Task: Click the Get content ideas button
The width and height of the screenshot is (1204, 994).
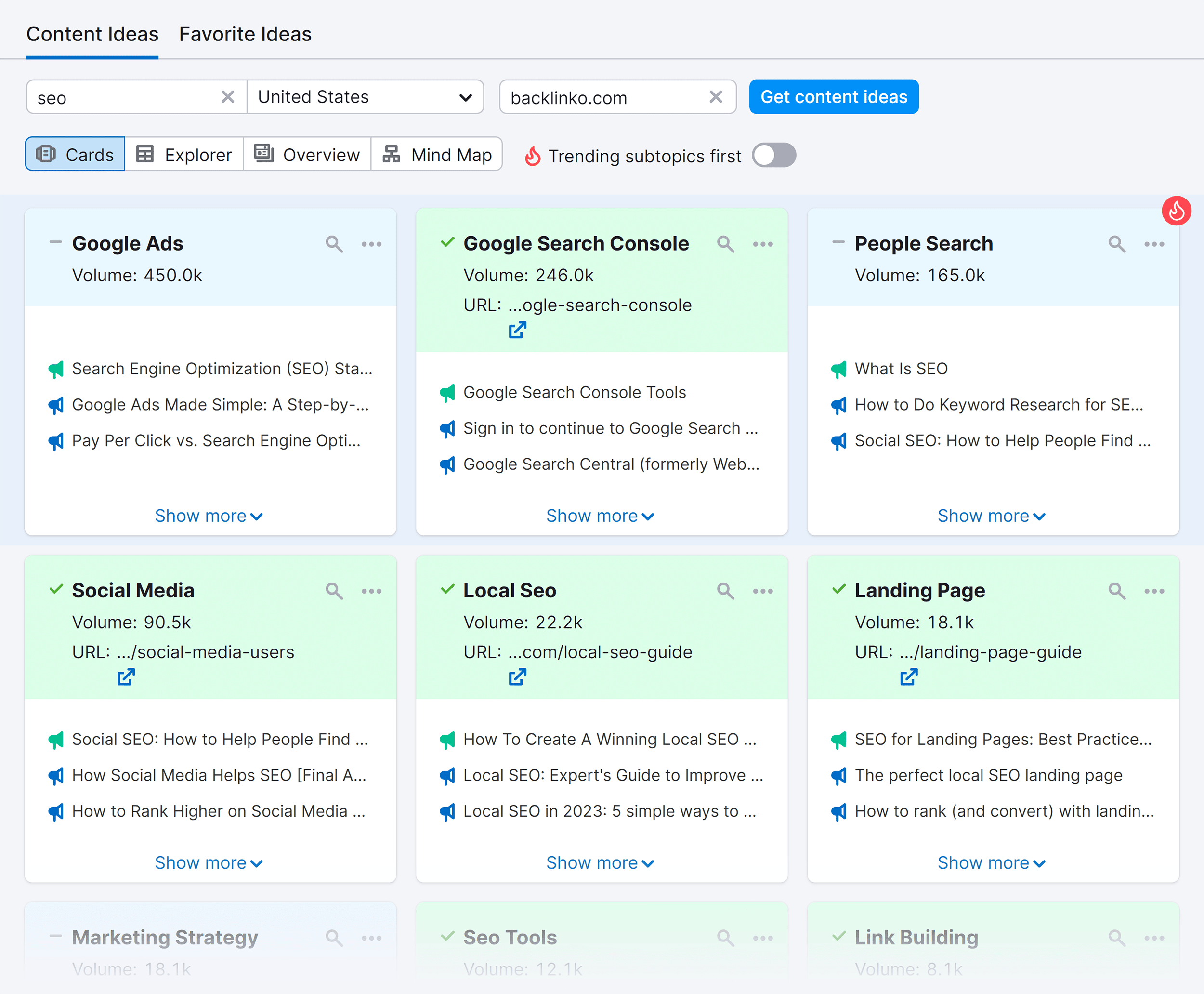Action: click(833, 97)
